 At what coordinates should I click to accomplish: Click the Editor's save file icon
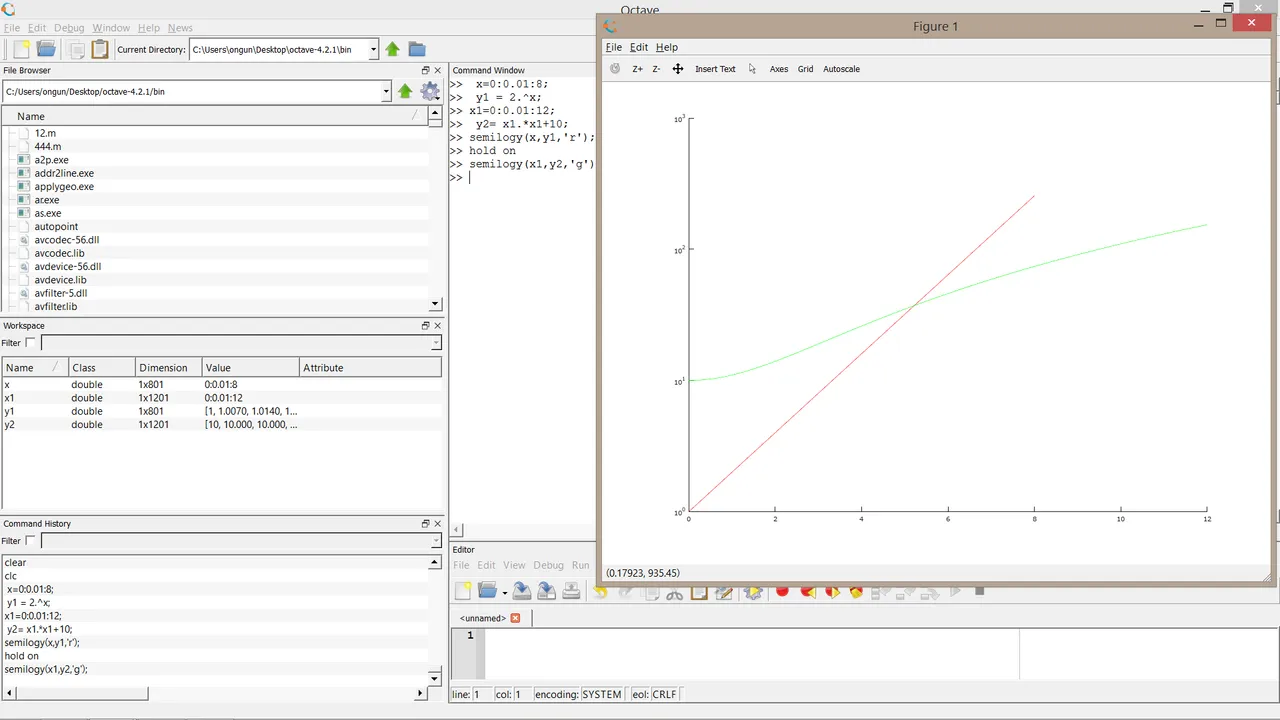(x=522, y=591)
